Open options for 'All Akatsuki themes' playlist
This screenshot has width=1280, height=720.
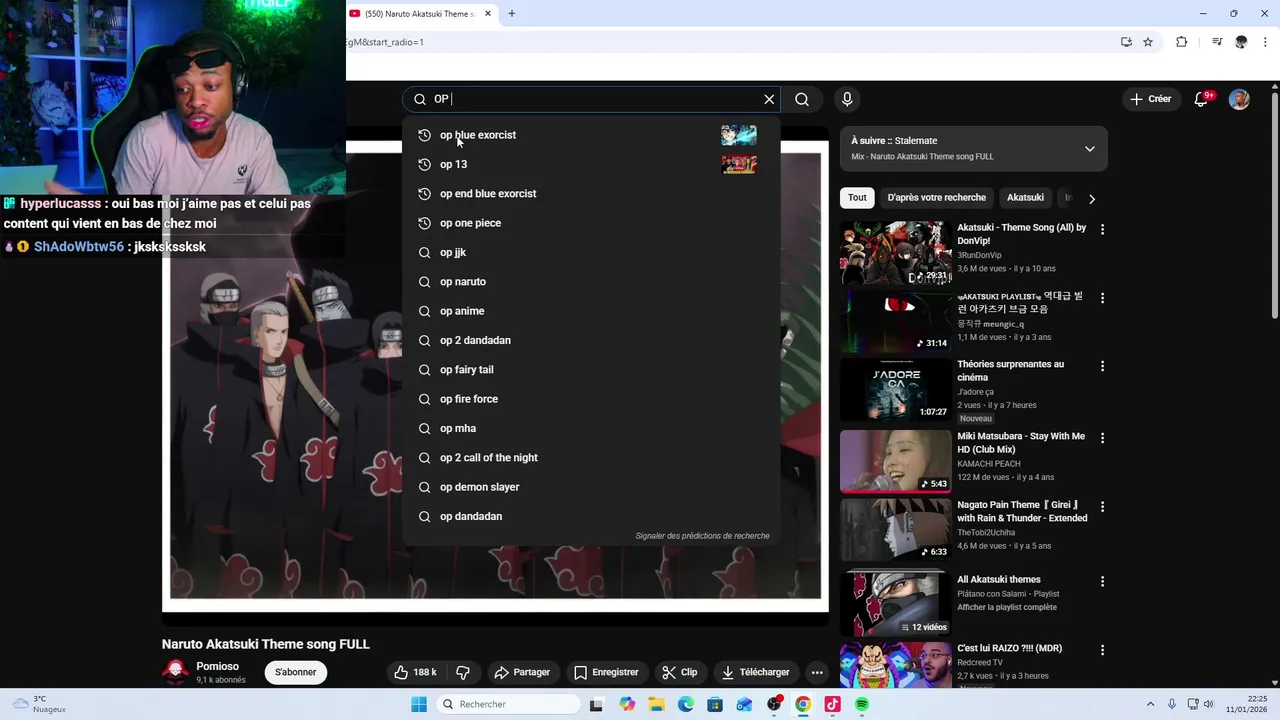pyautogui.click(x=1102, y=581)
